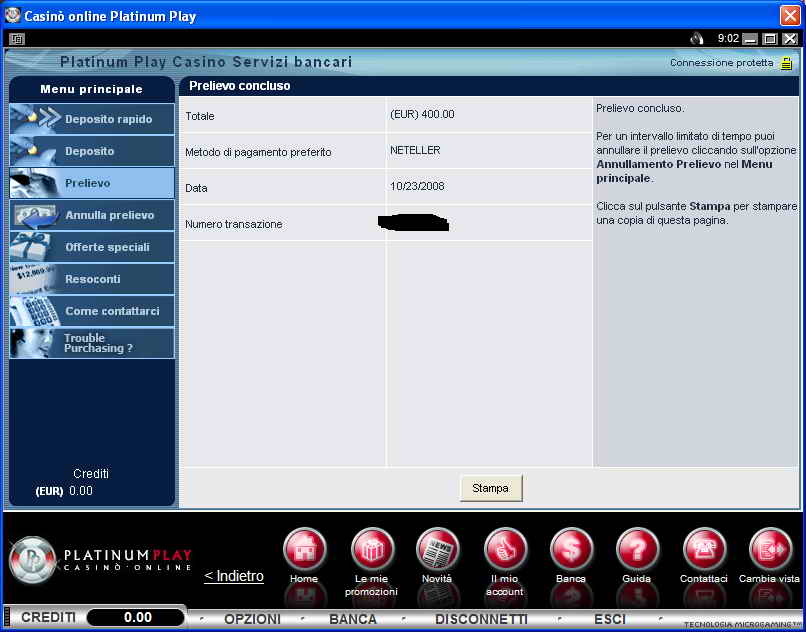Image resolution: width=806 pixels, height=632 pixels.
Task: Click the Platinum Play casino logo
Action: [100, 561]
